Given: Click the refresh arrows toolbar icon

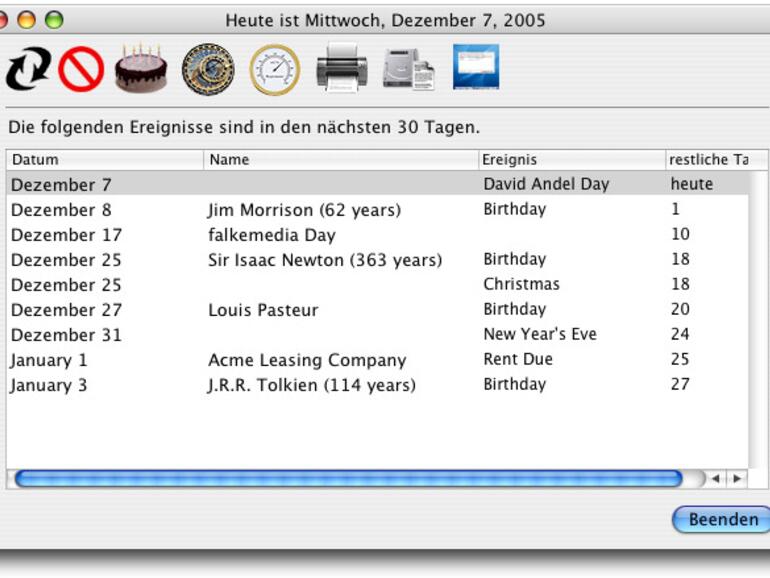Looking at the screenshot, I should [x=27, y=71].
